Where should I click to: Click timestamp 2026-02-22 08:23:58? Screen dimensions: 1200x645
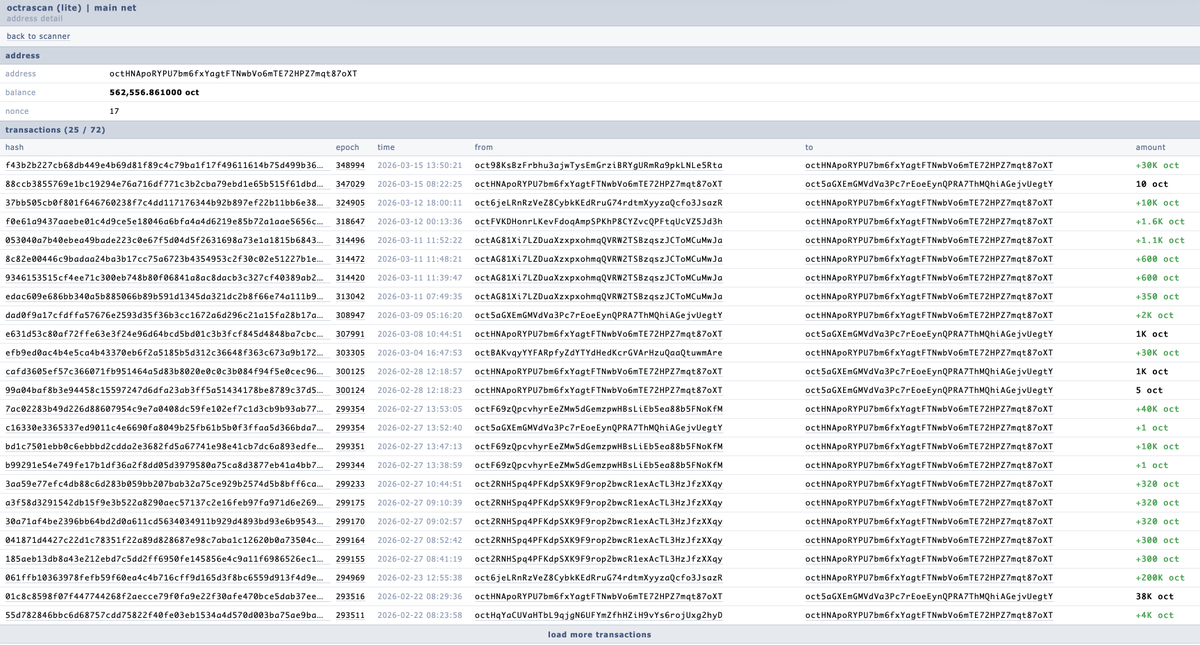420,615
